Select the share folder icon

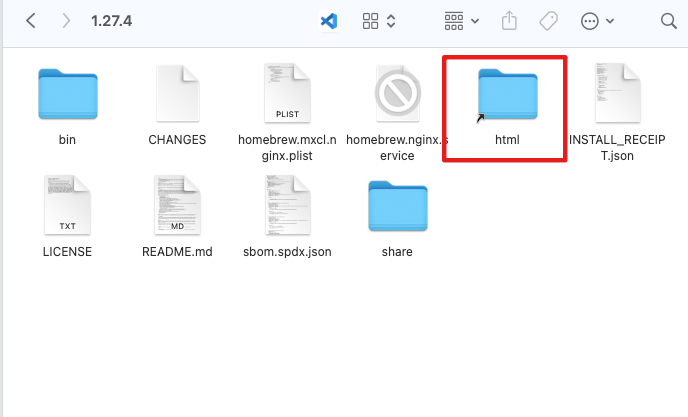point(398,205)
